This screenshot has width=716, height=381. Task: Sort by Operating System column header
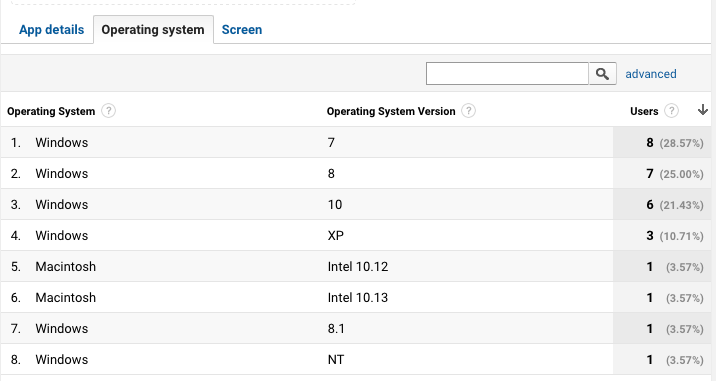click(51, 111)
